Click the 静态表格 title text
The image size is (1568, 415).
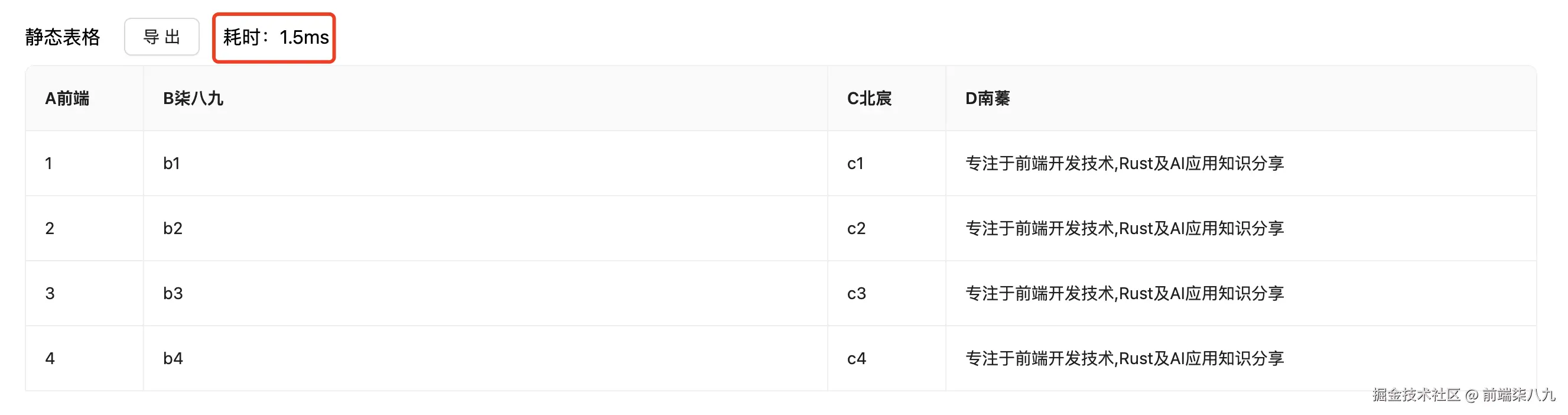[63, 38]
